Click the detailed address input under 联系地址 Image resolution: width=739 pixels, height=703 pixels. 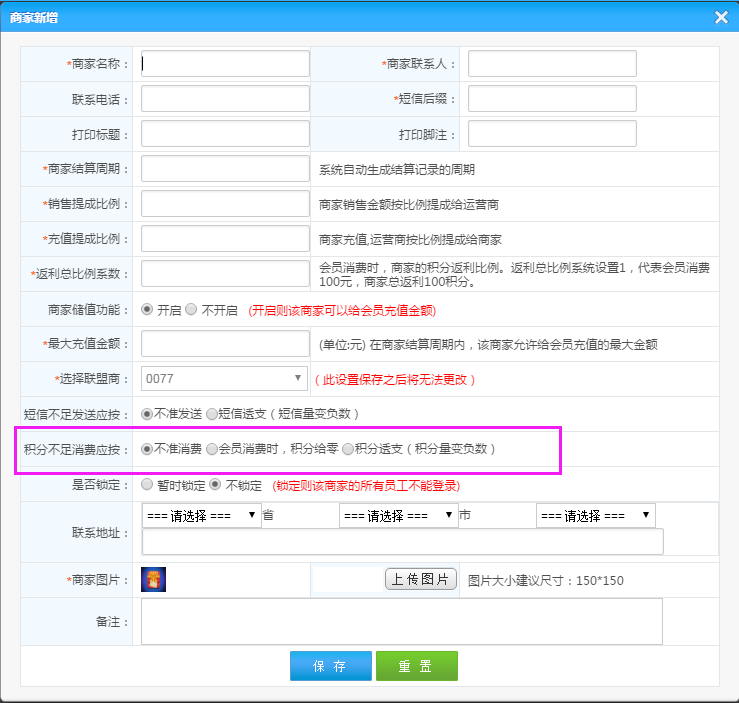402,541
